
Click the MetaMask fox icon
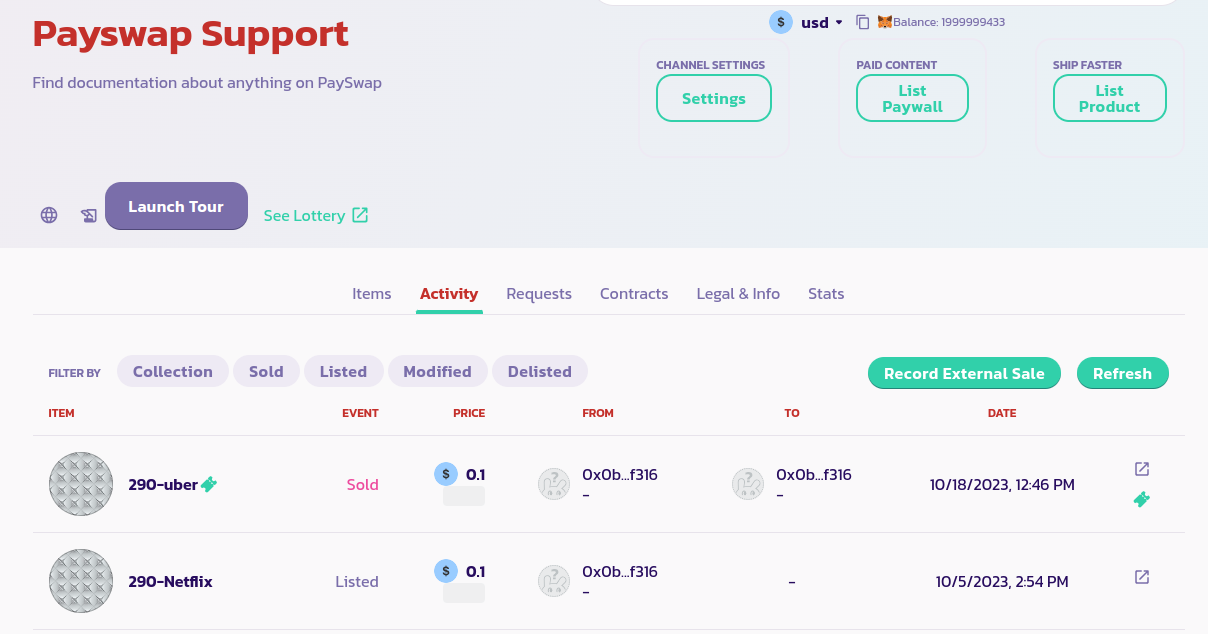(x=884, y=22)
